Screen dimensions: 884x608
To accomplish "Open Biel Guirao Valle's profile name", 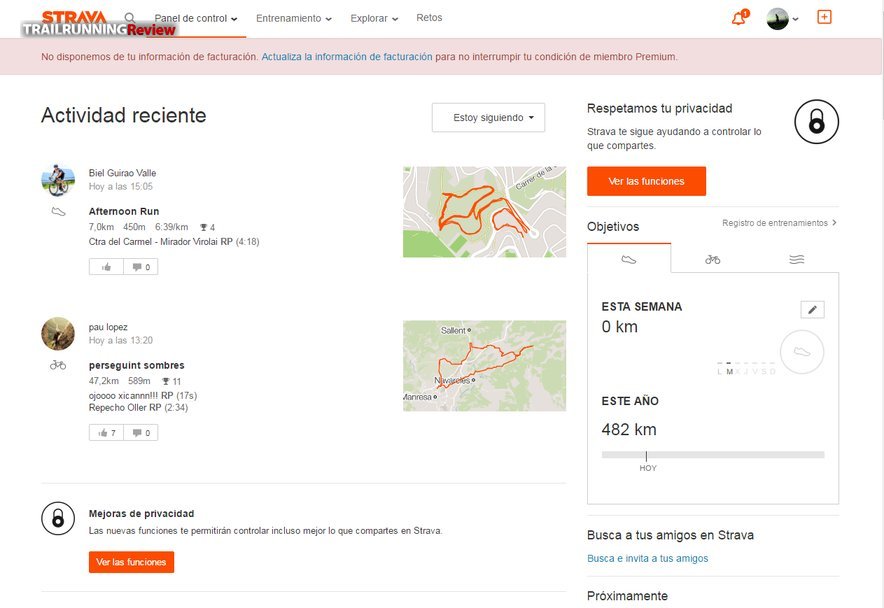I will click(x=122, y=173).
